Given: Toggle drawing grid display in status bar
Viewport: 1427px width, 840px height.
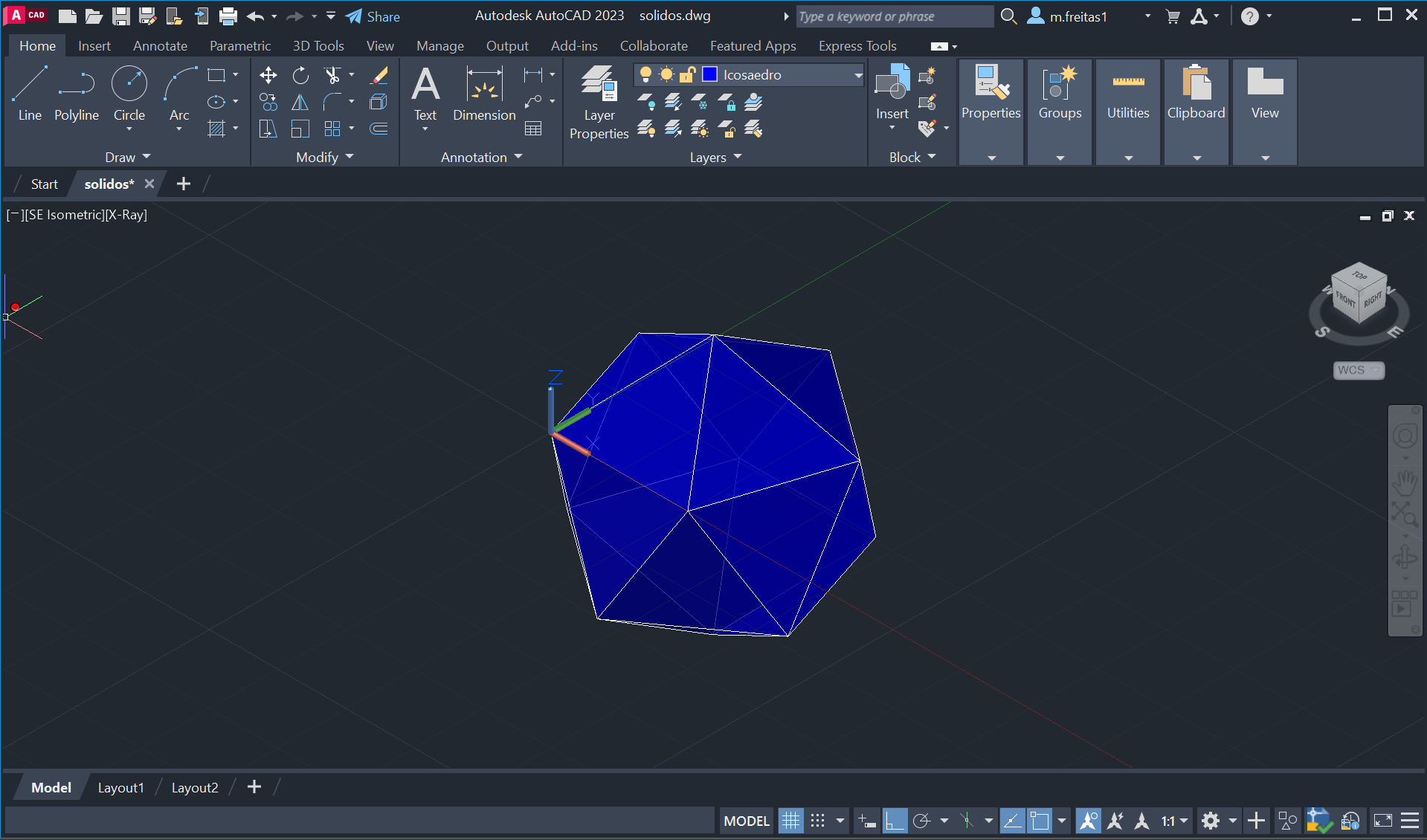Looking at the screenshot, I should coord(790,821).
